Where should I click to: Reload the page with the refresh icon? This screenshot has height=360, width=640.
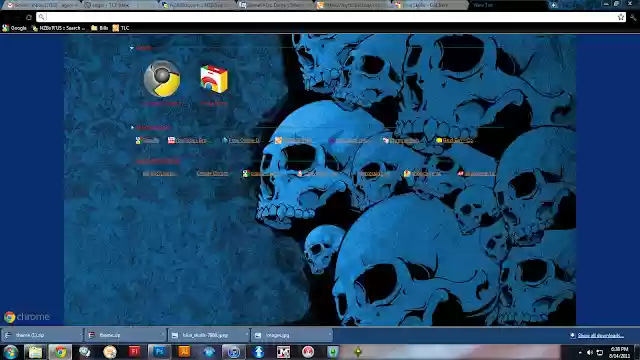pos(29,17)
